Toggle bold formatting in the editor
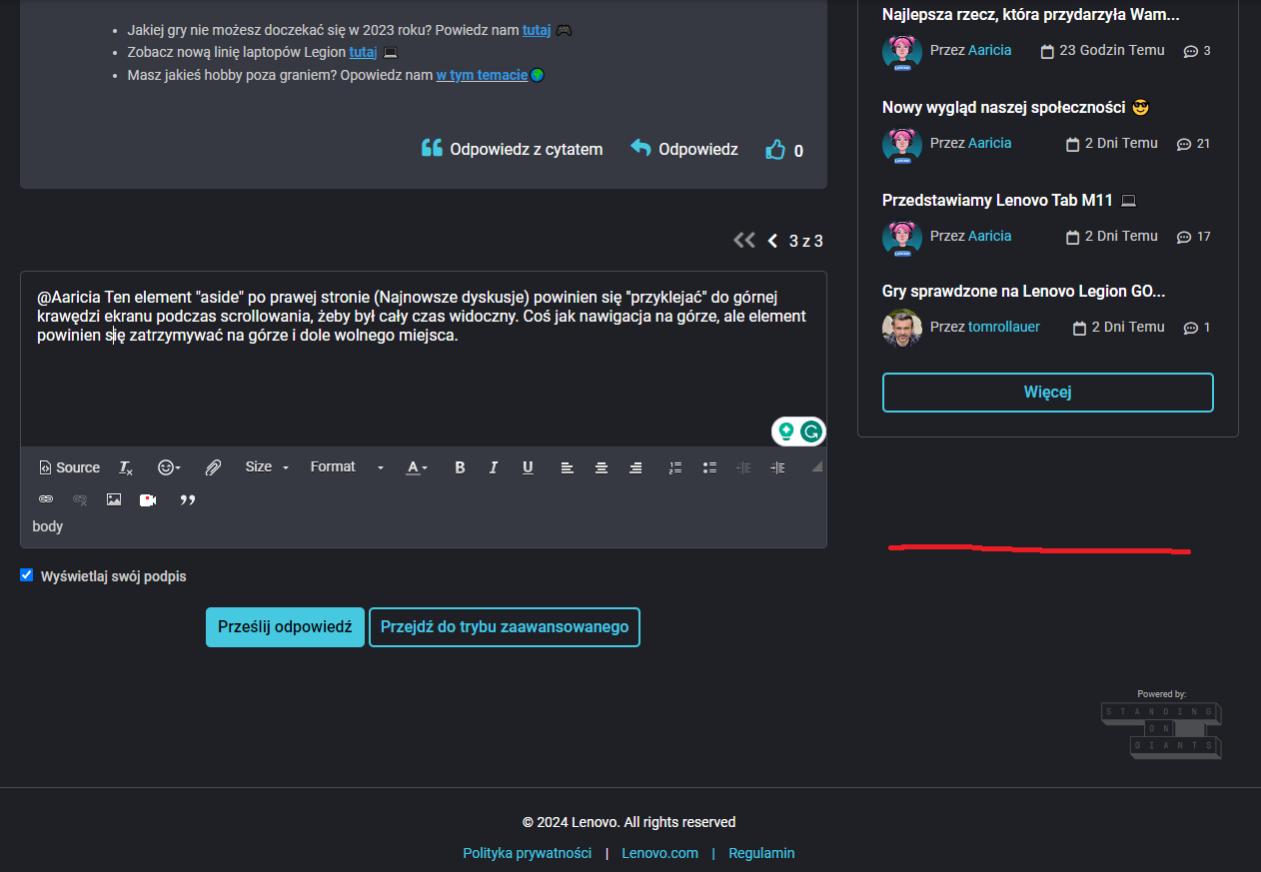The width and height of the screenshot is (1261, 872). coord(460,467)
